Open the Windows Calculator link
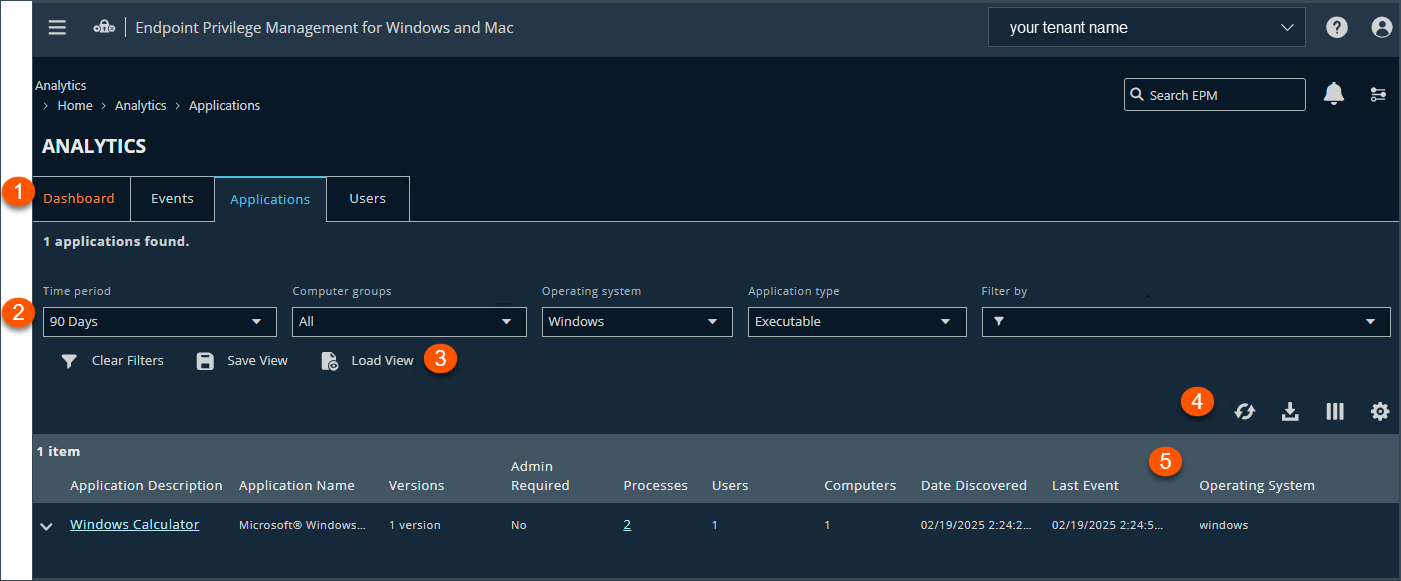Screen dimensions: 1401x581 135,525
